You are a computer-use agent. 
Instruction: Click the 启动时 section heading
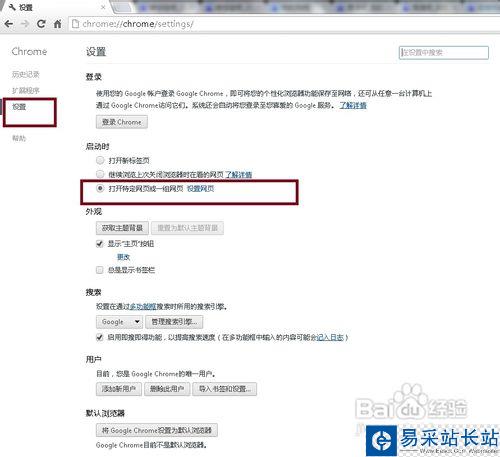97,146
